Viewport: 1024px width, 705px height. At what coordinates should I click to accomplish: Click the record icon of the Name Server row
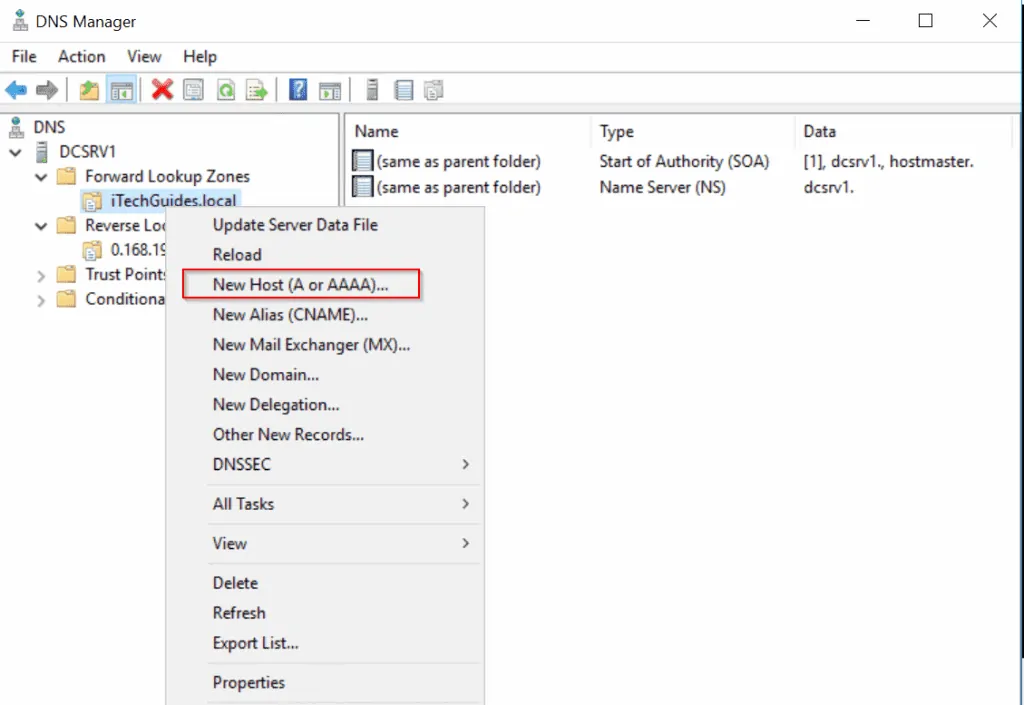[362, 187]
